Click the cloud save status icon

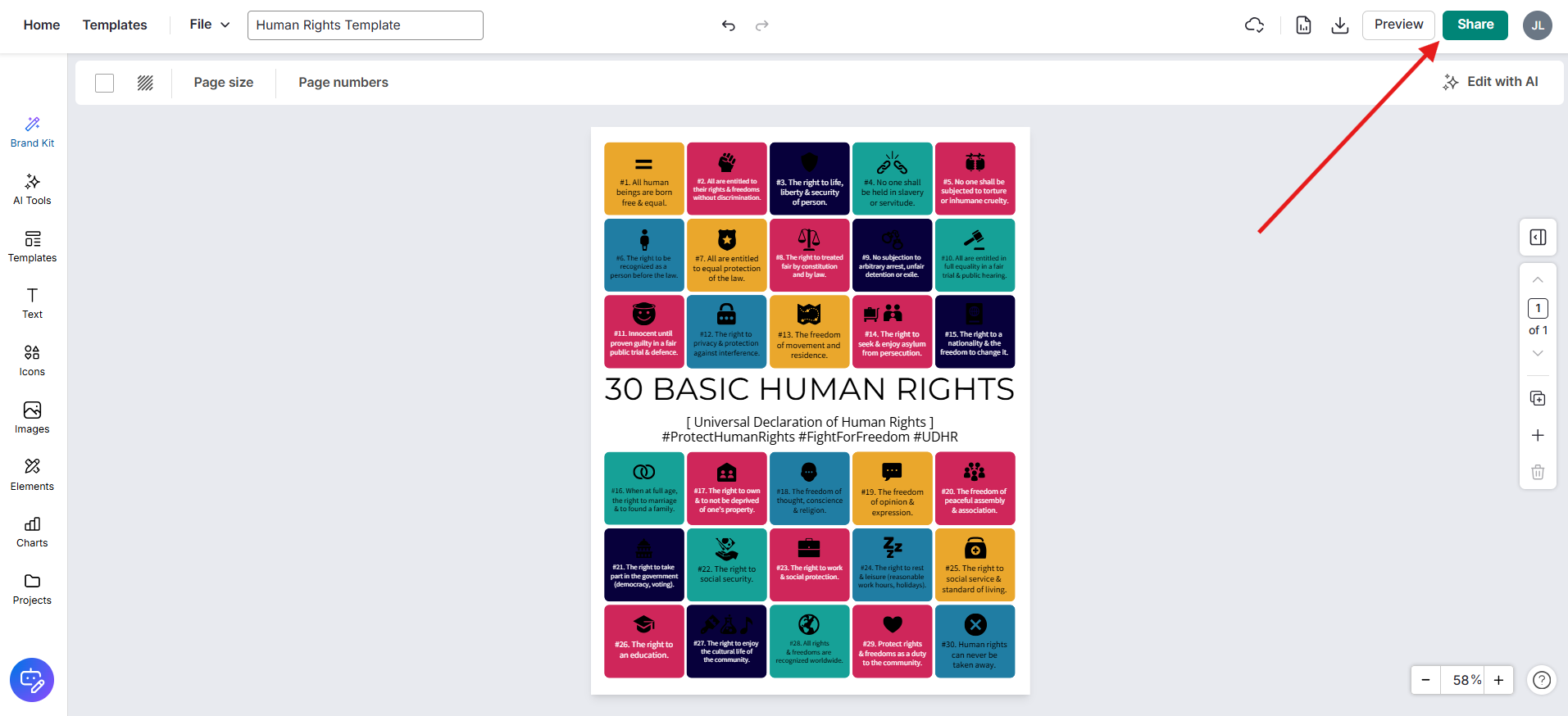1254,25
